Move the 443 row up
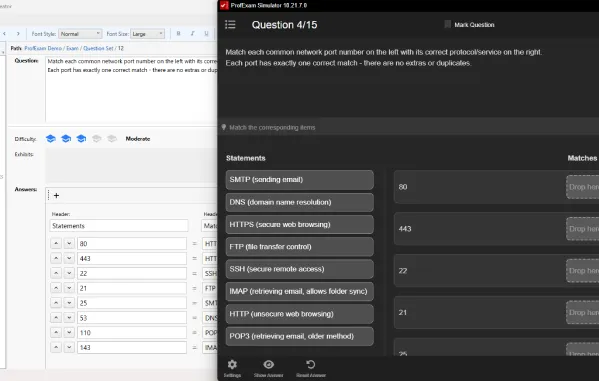 point(56,258)
